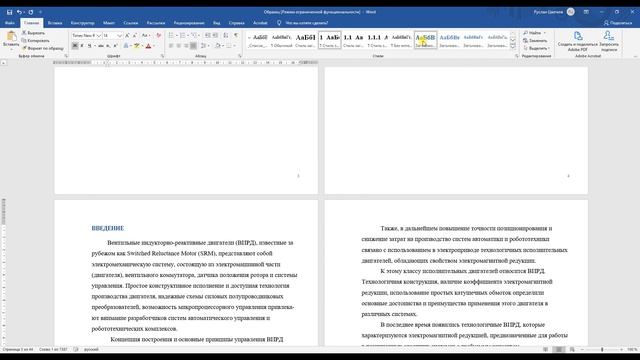Switch to Web Layout view in status bar
This screenshot has width=640, height=360.
(572, 350)
